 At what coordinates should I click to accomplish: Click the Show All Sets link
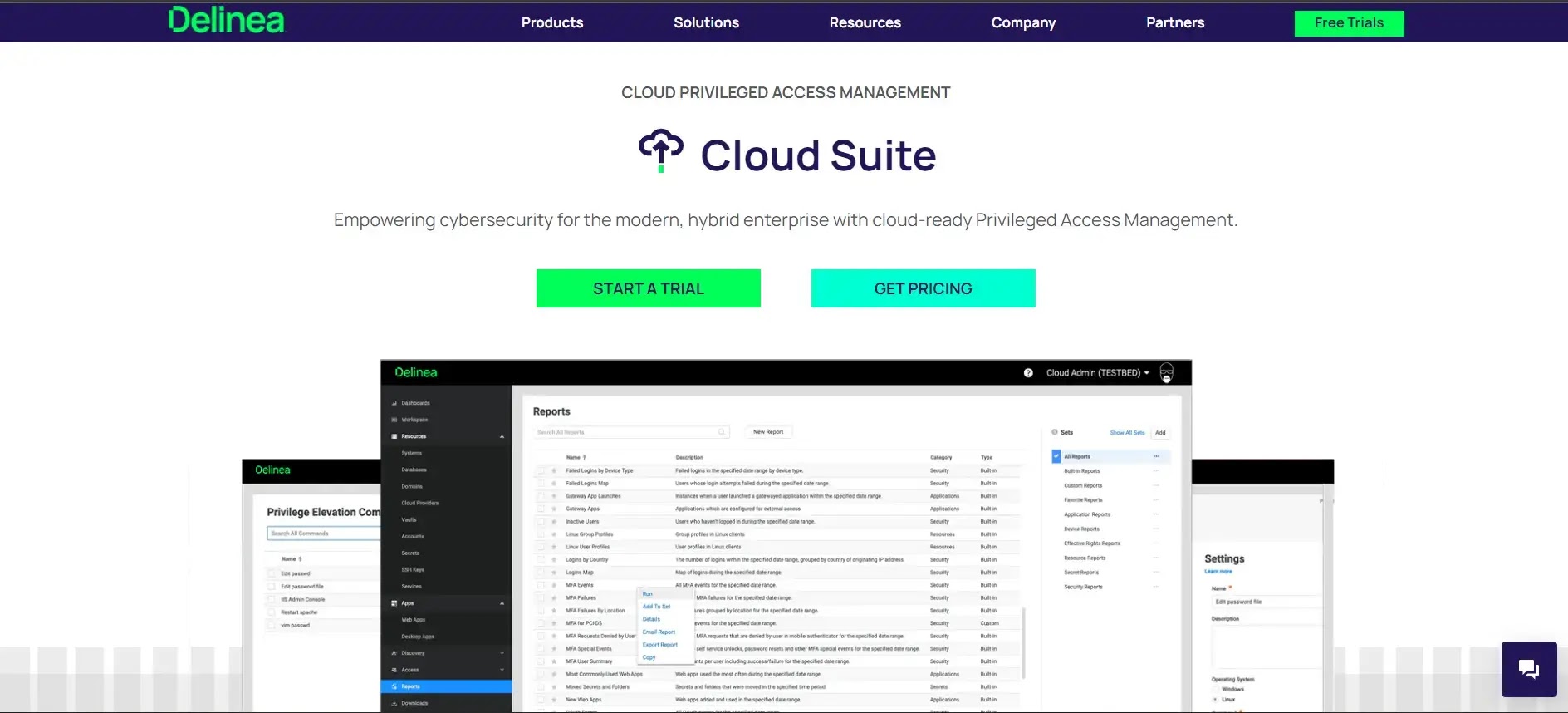click(x=1127, y=433)
